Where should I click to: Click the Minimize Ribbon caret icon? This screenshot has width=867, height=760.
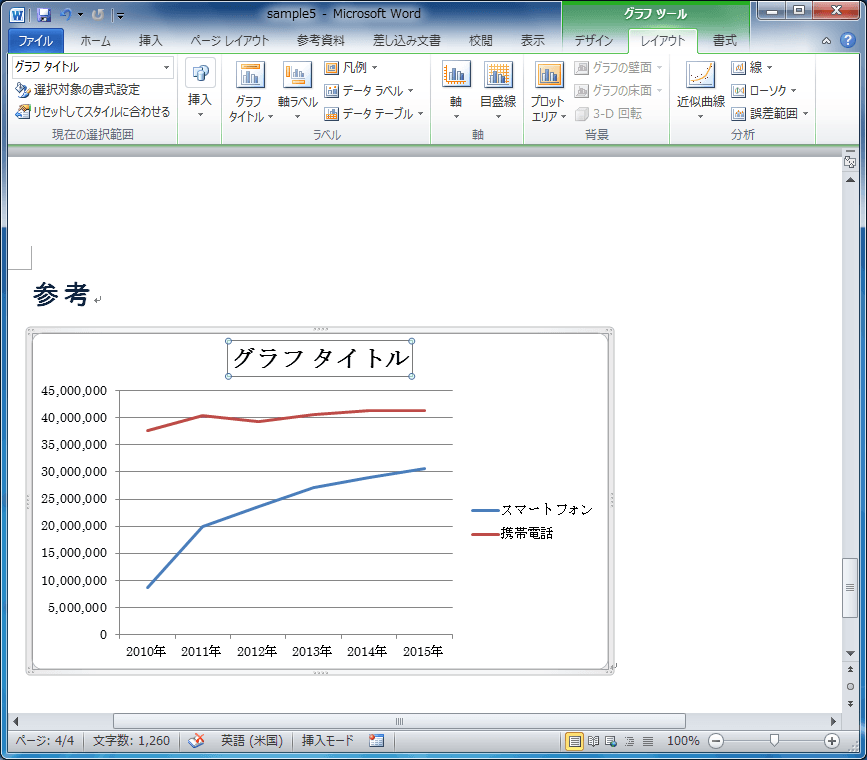point(826,41)
